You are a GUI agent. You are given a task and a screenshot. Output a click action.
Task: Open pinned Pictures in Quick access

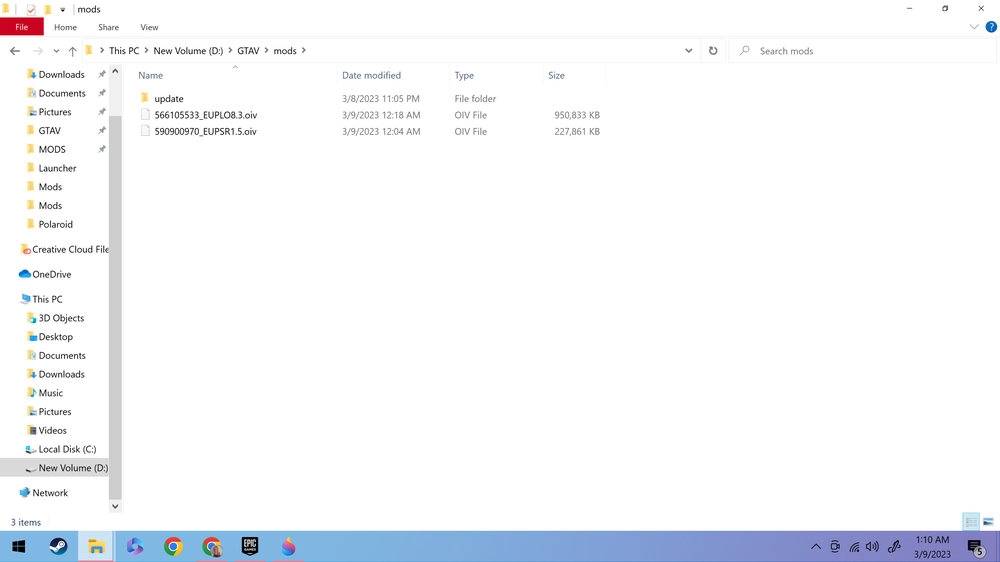pyautogui.click(x=55, y=112)
